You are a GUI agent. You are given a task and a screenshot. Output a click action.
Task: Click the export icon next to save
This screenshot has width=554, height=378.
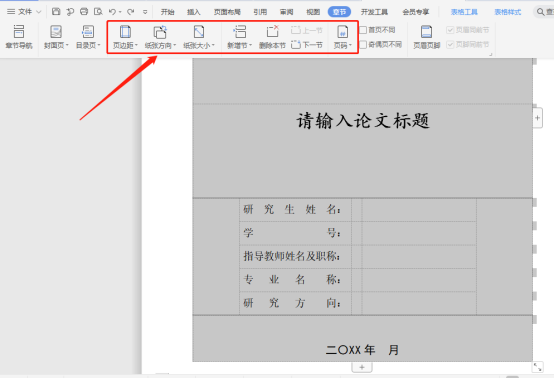point(70,12)
